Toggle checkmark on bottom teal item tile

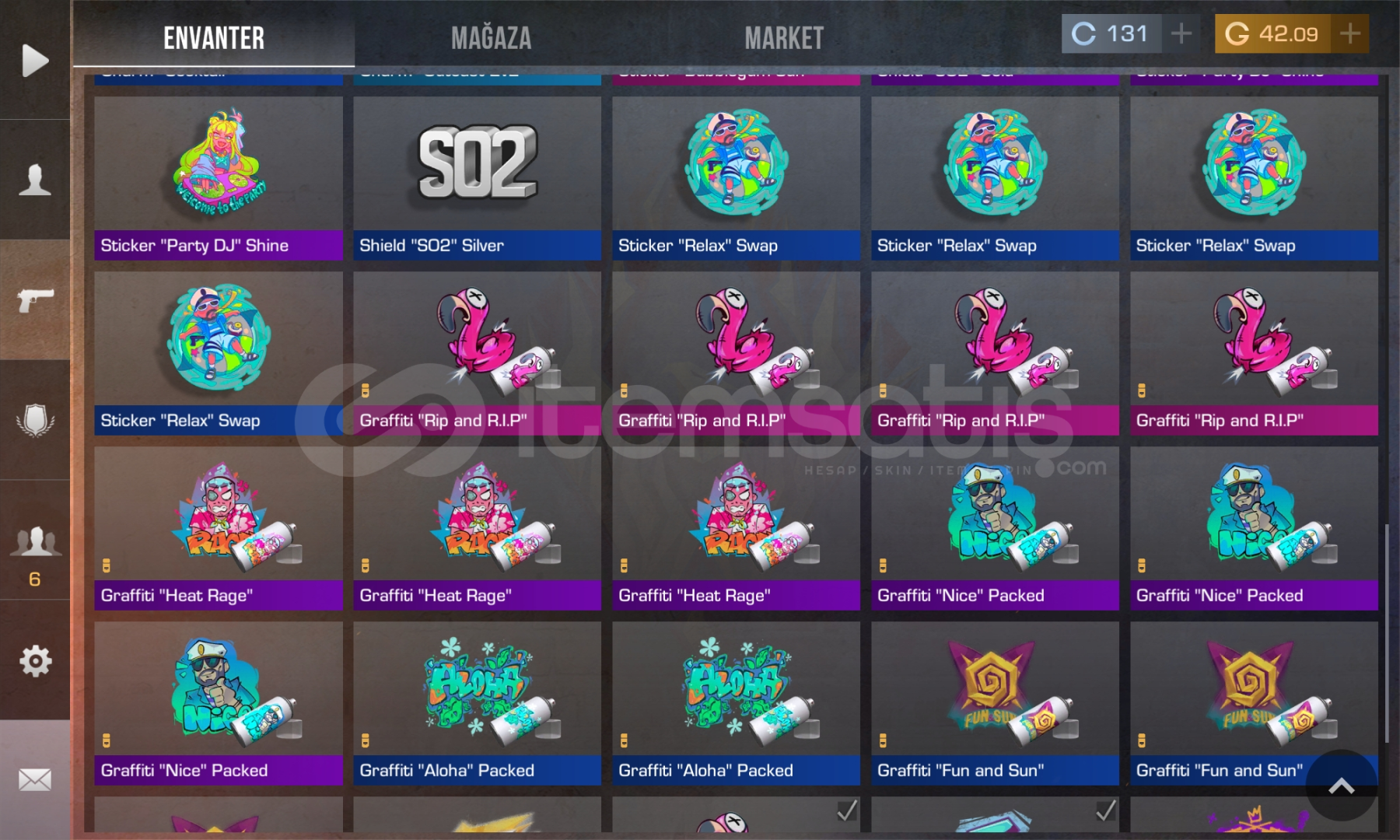click(x=1105, y=810)
